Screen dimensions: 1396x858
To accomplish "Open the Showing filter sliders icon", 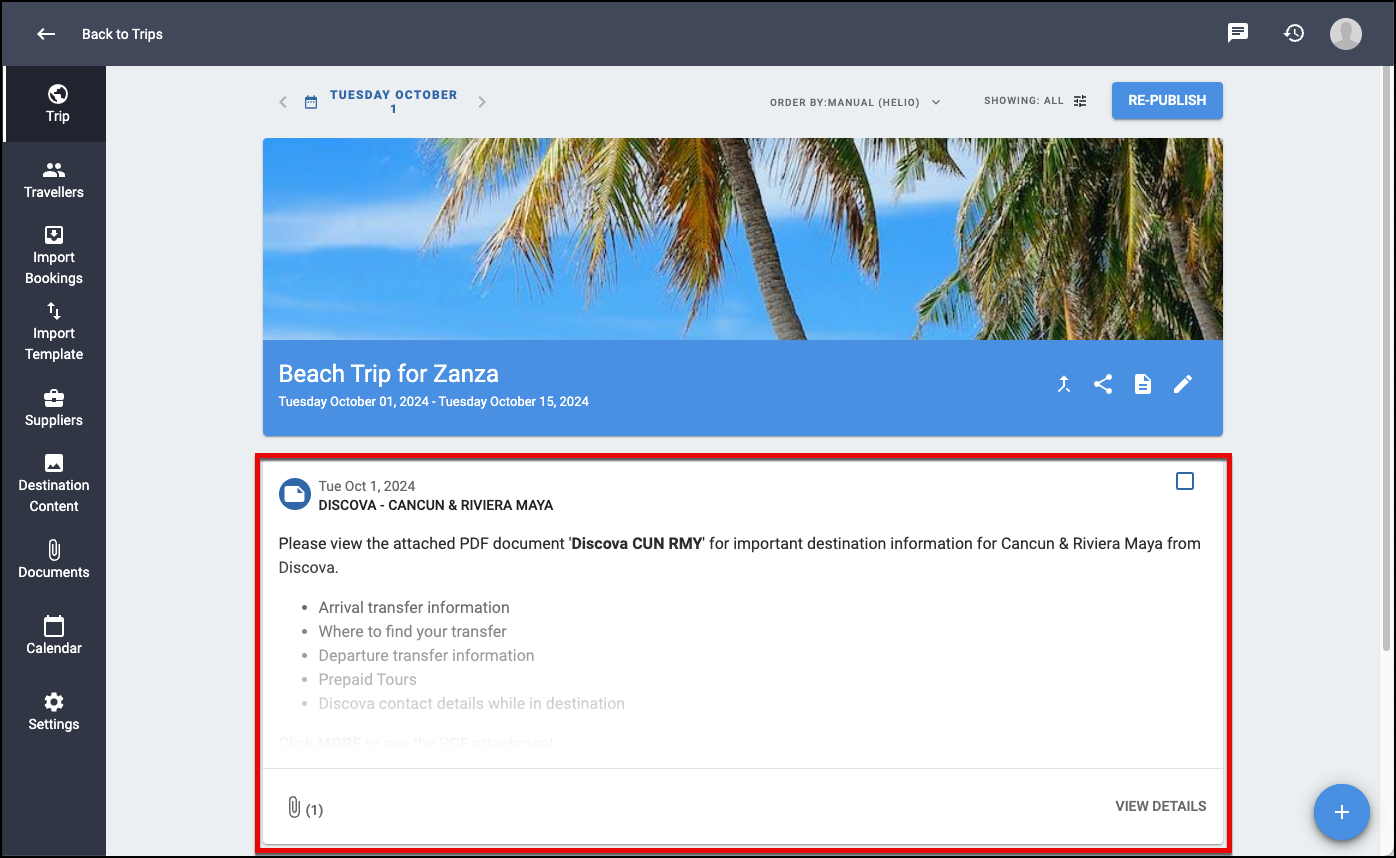I will coord(1080,101).
